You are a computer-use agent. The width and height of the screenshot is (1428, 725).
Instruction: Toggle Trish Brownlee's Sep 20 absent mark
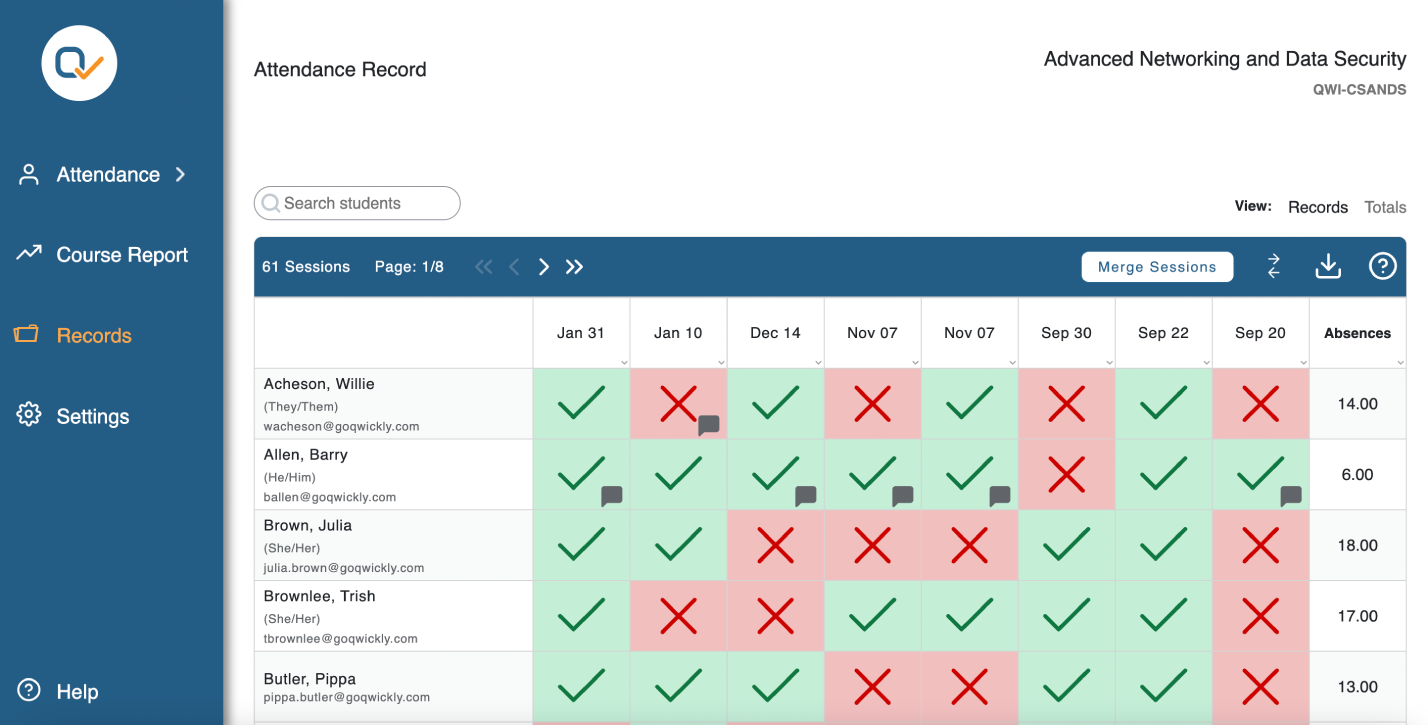point(1260,616)
